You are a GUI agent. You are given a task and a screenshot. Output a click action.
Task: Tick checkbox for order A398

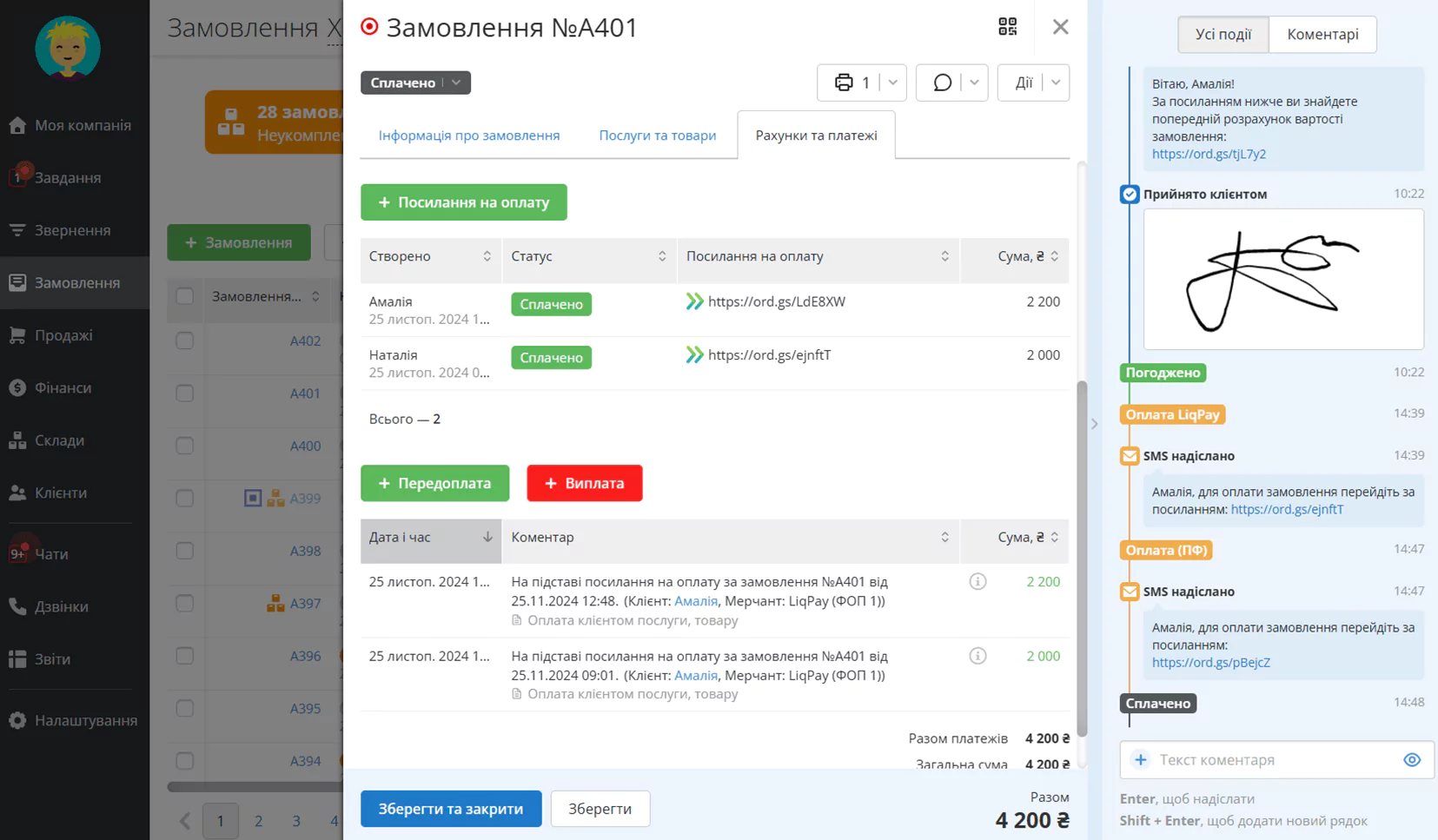point(184,551)
